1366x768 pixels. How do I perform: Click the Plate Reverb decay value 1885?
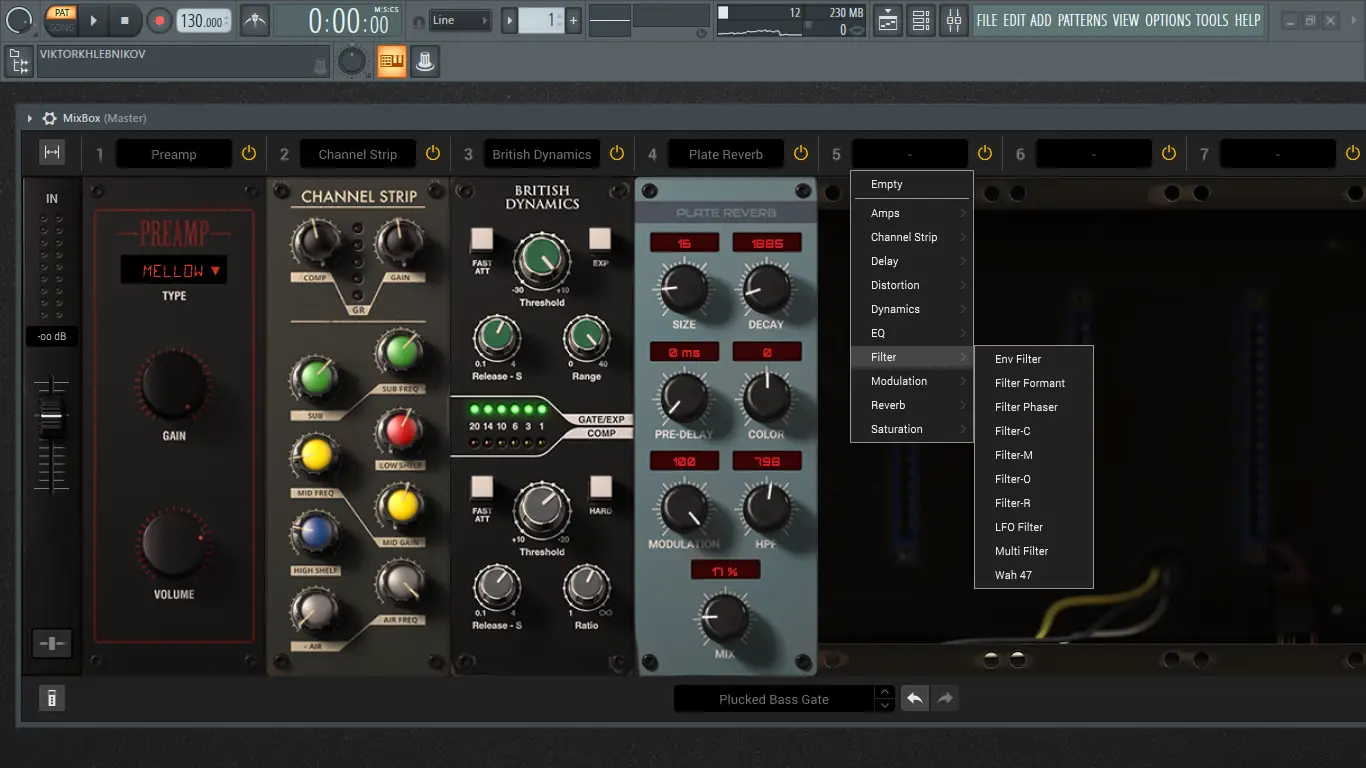767,243
